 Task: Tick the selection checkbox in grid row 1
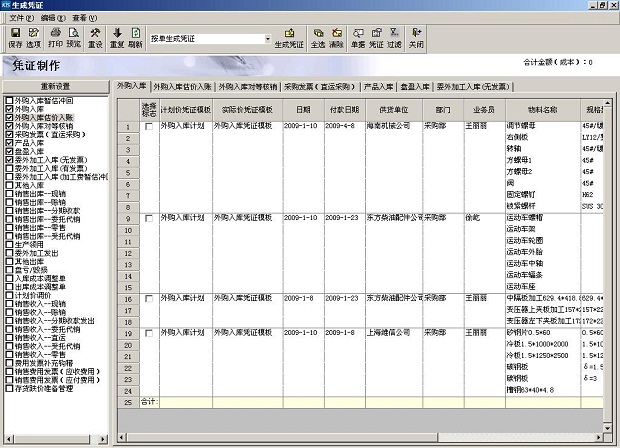click(149, 126)
